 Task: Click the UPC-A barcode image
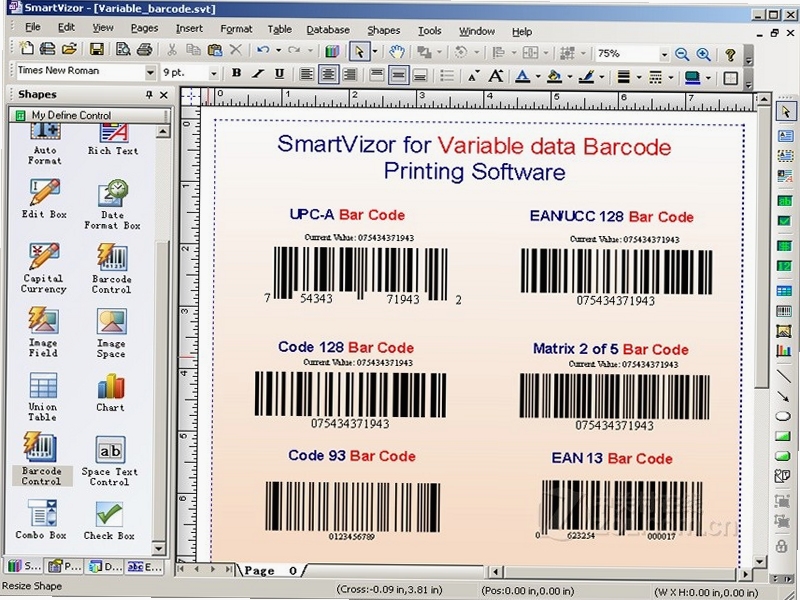coord(361,274)
